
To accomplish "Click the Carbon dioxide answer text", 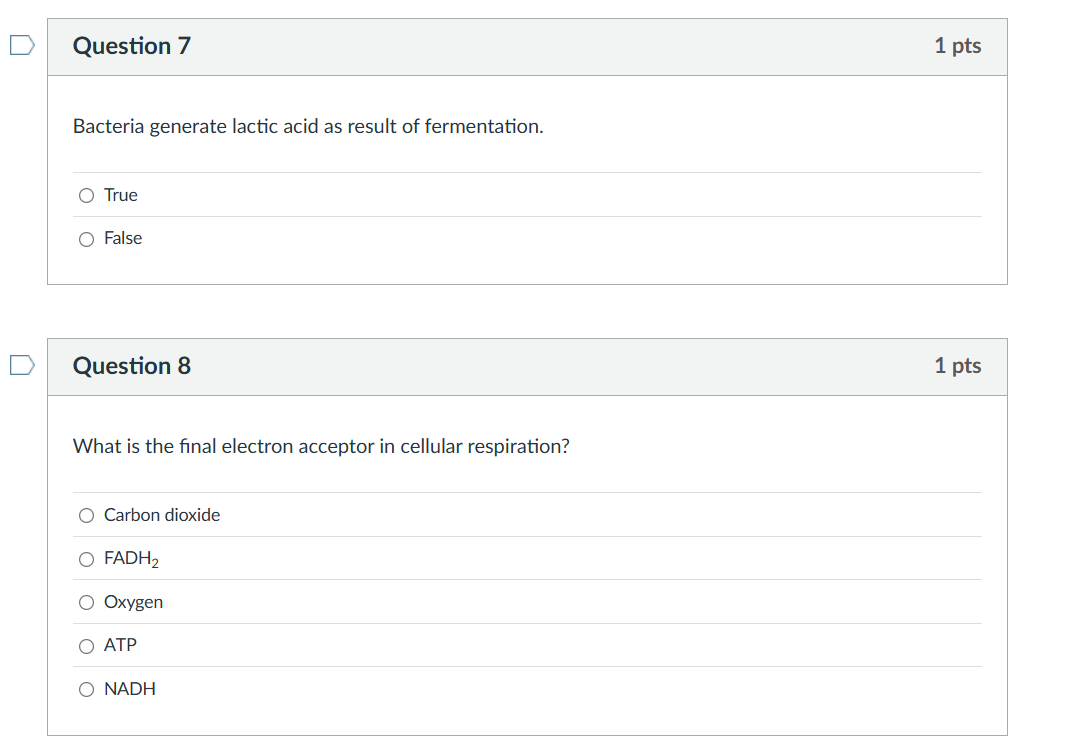I will [x=161, y=515].
